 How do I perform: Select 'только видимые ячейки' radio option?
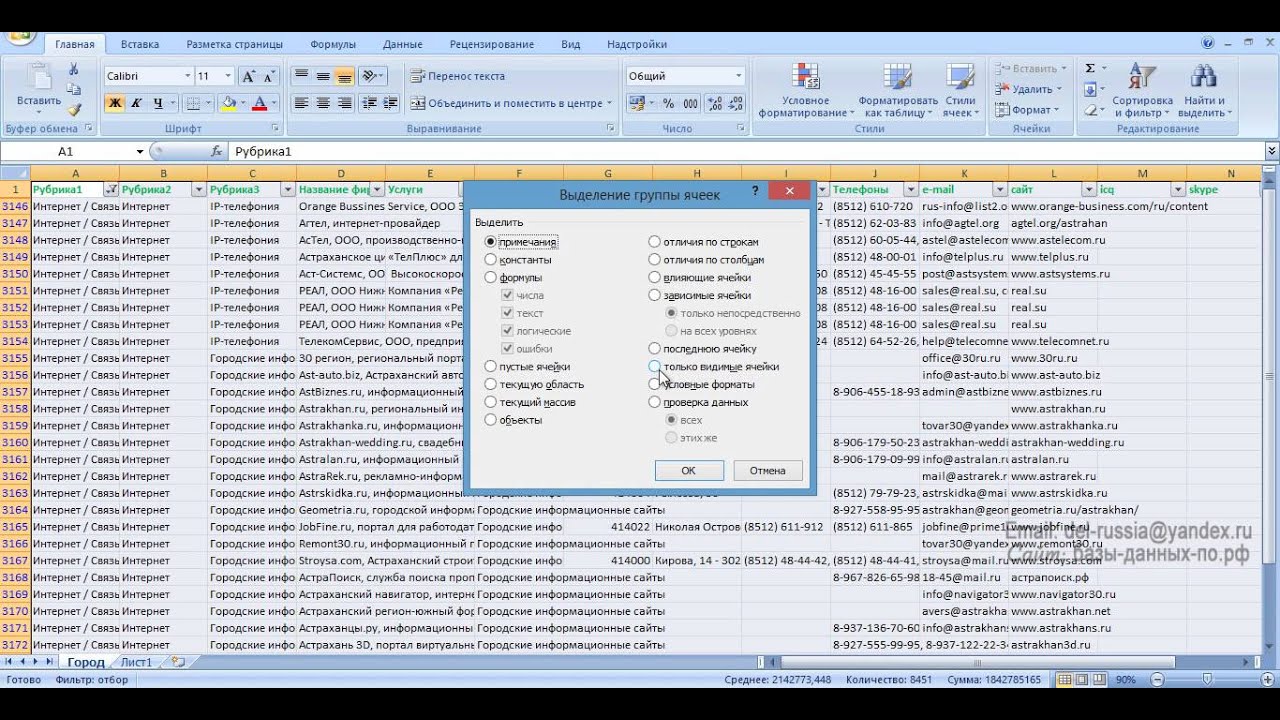tap(654, 367)
